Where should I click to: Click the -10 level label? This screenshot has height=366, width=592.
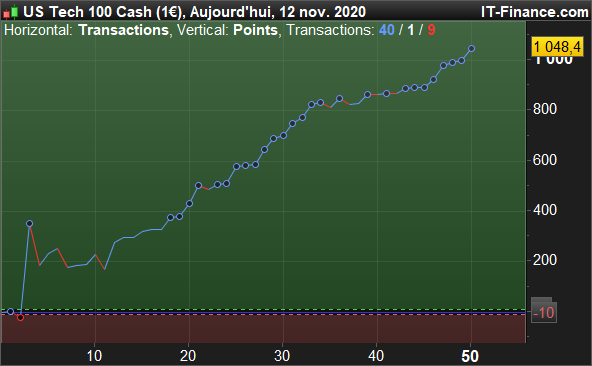click(x=544, y=313)
